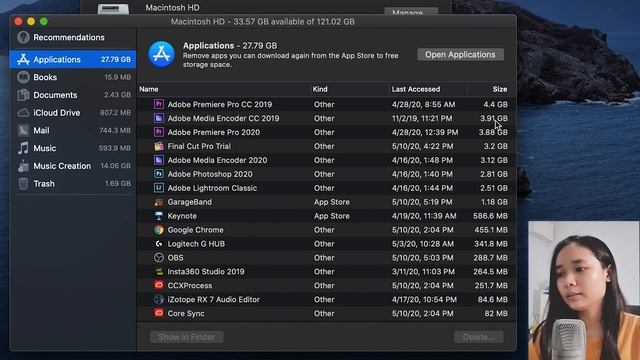This screenshot has height=360, width=640.
Task: Open the iCloud Drive category
Action: (x=73, y=113)
